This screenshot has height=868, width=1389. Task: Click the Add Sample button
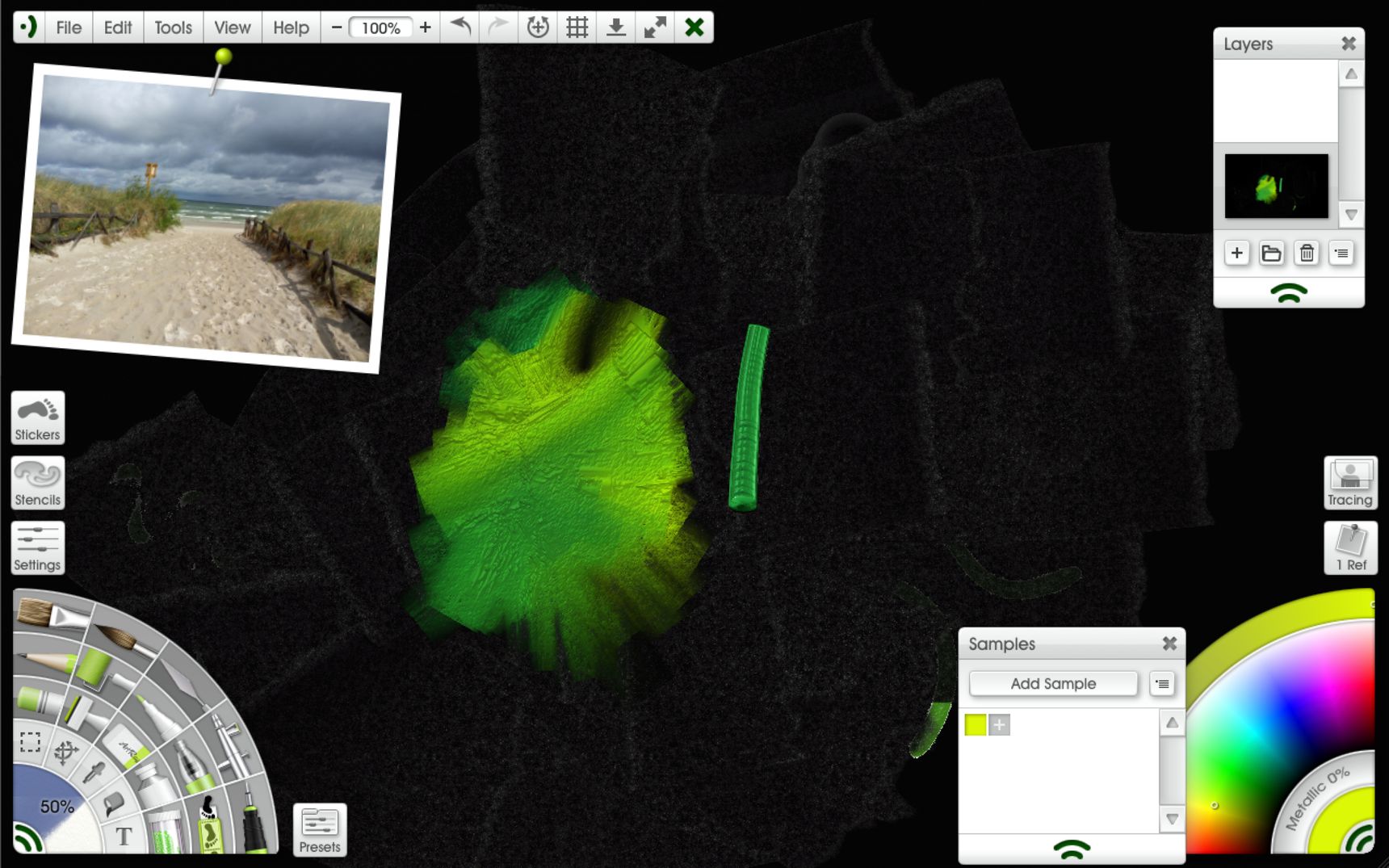point(1054,684)
